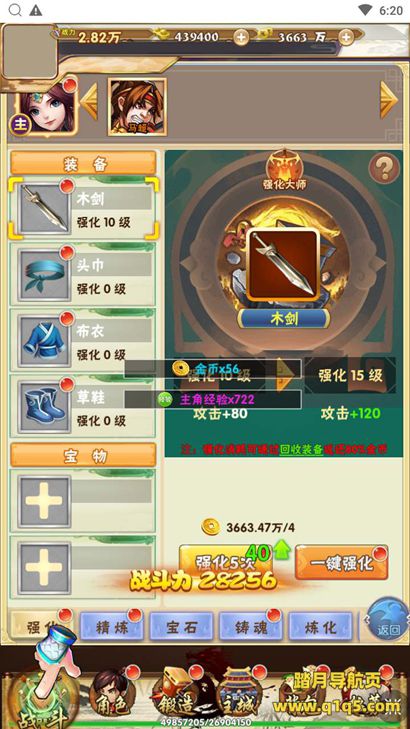Select the 草鞋 boots equipment slot
410x729 pixels.
84,407
